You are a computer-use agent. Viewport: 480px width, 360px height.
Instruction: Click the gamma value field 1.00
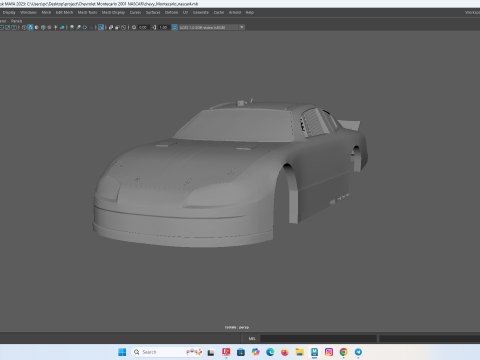click(x=163, y=27)
